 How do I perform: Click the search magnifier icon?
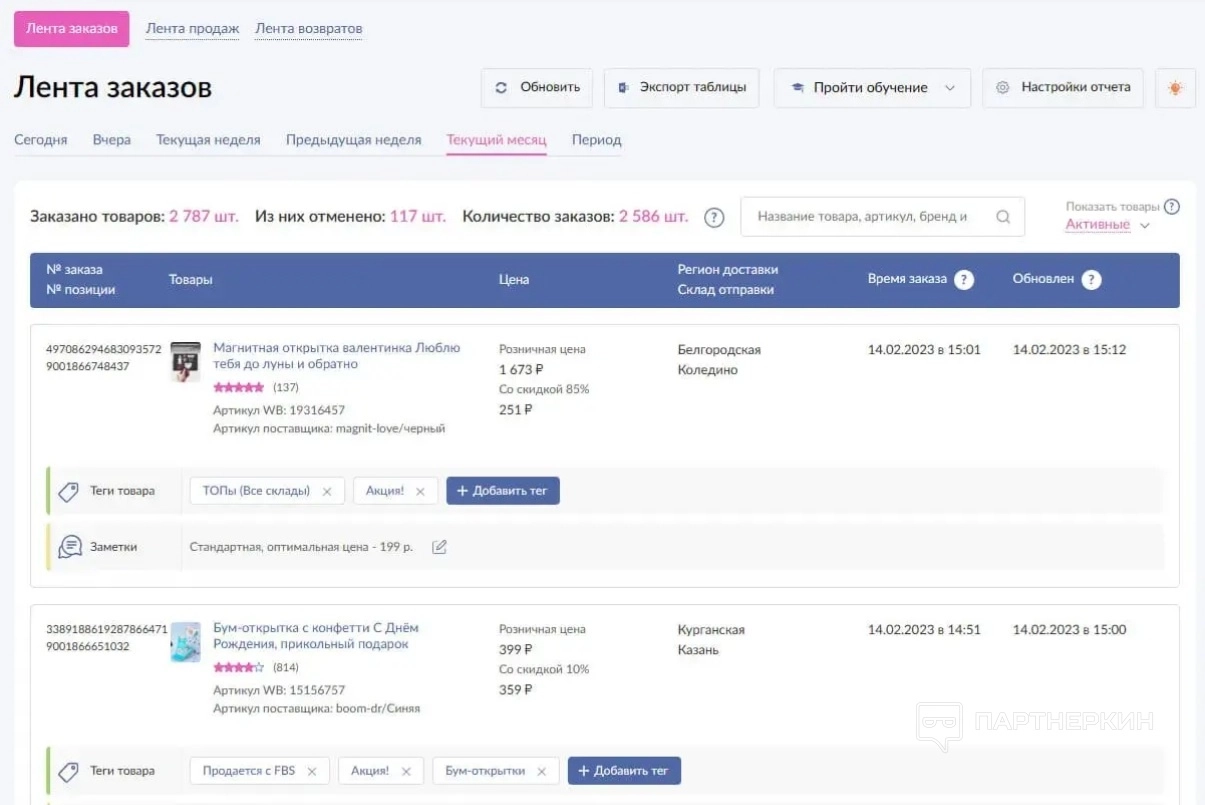[1003, 217]
